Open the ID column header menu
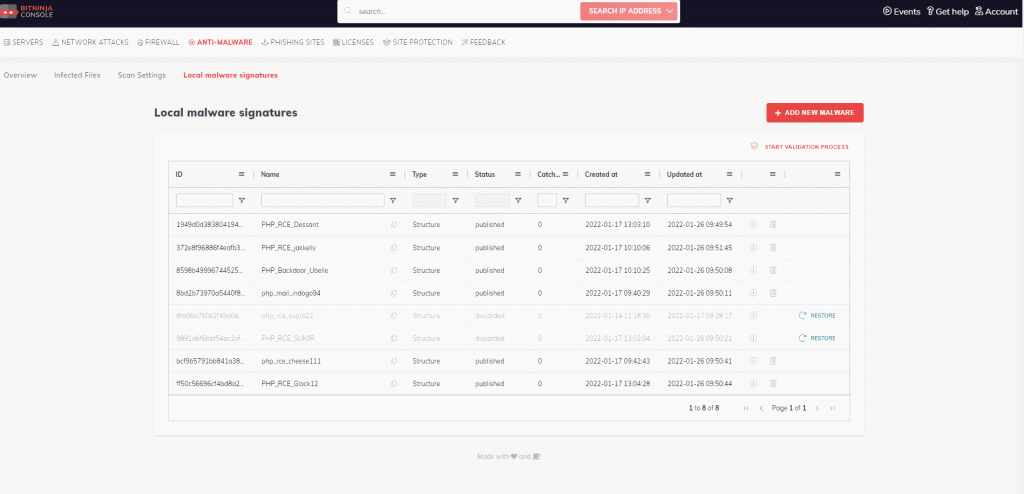Image resolution: width=1024 pixels, height=494 pixels. point(241,174)
